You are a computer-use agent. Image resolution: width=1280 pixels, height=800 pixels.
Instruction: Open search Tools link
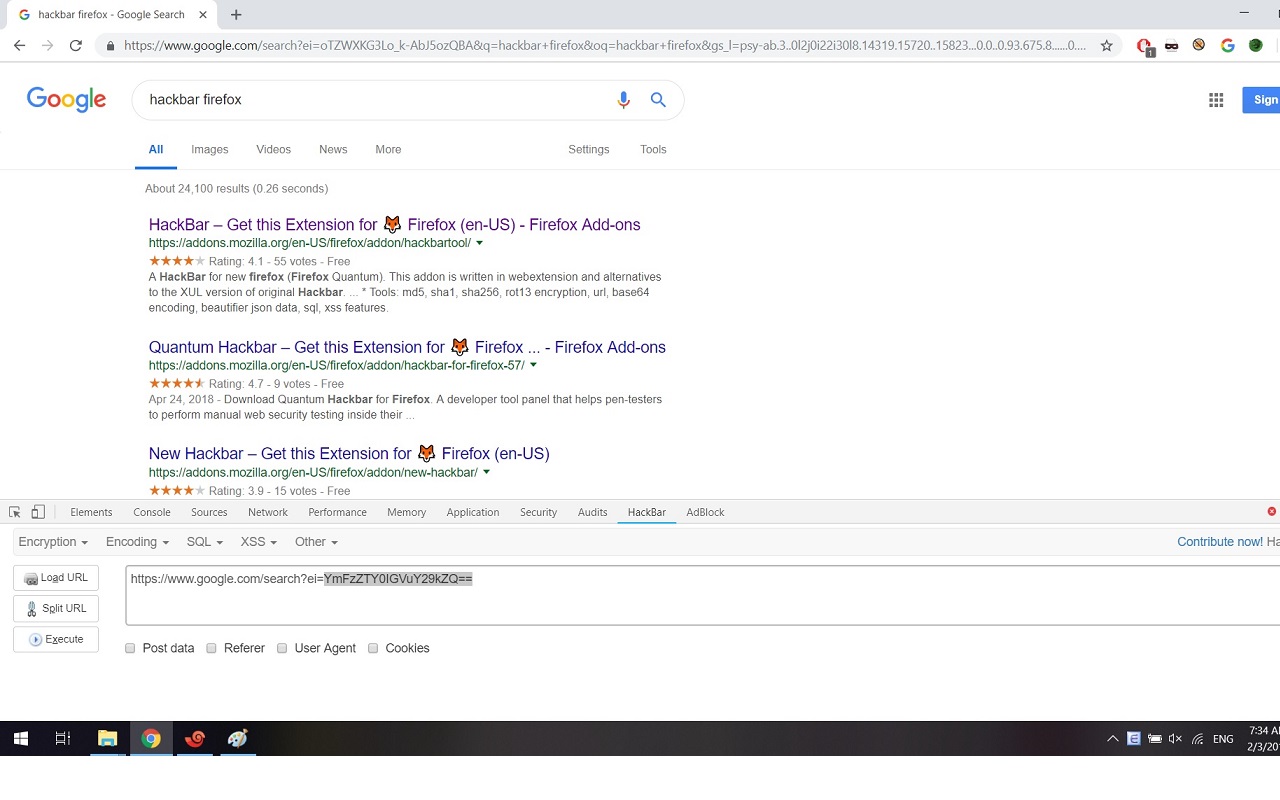[653, 149]
